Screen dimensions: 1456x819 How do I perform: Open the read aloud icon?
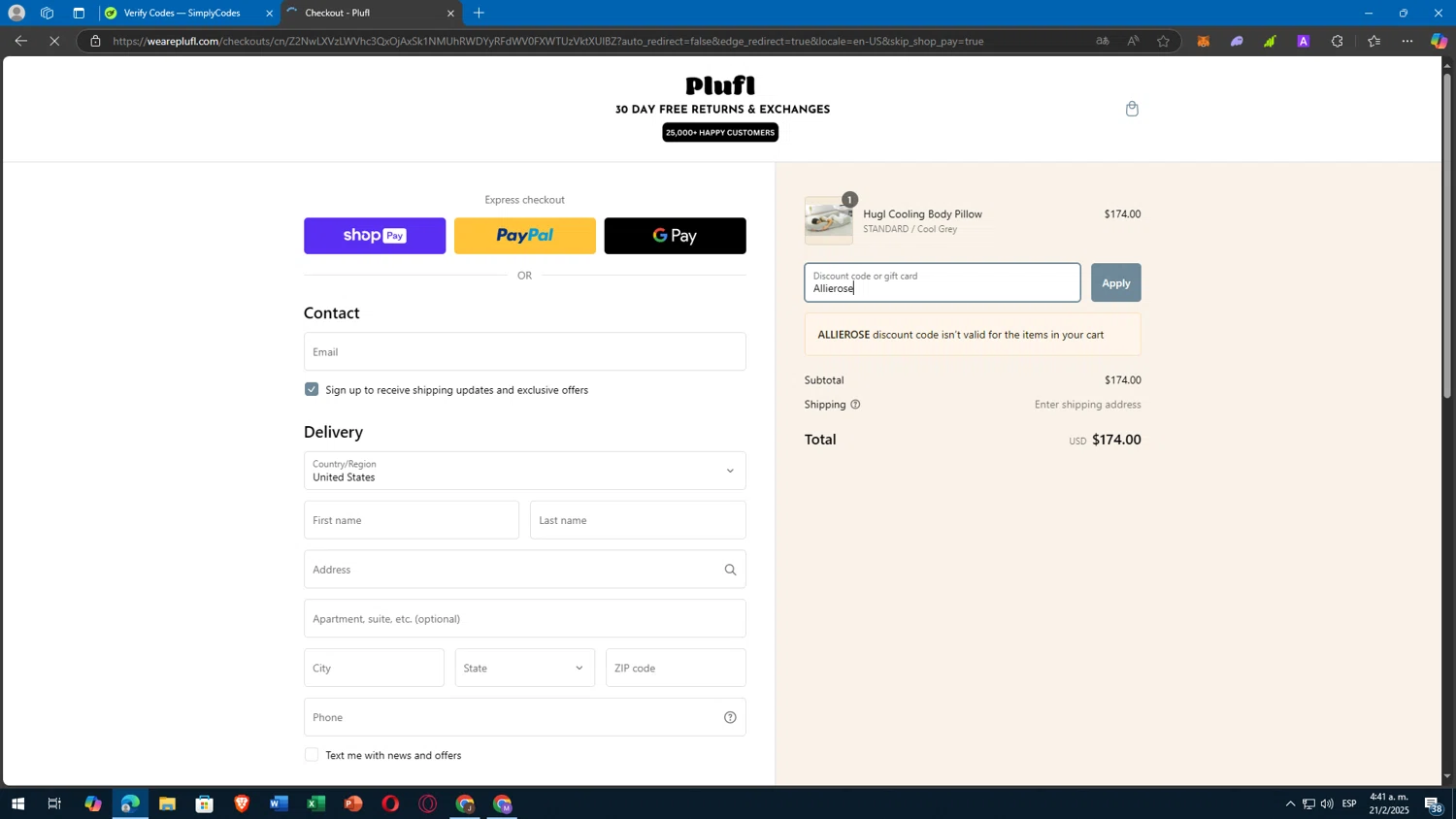(x=1133, y=41)
